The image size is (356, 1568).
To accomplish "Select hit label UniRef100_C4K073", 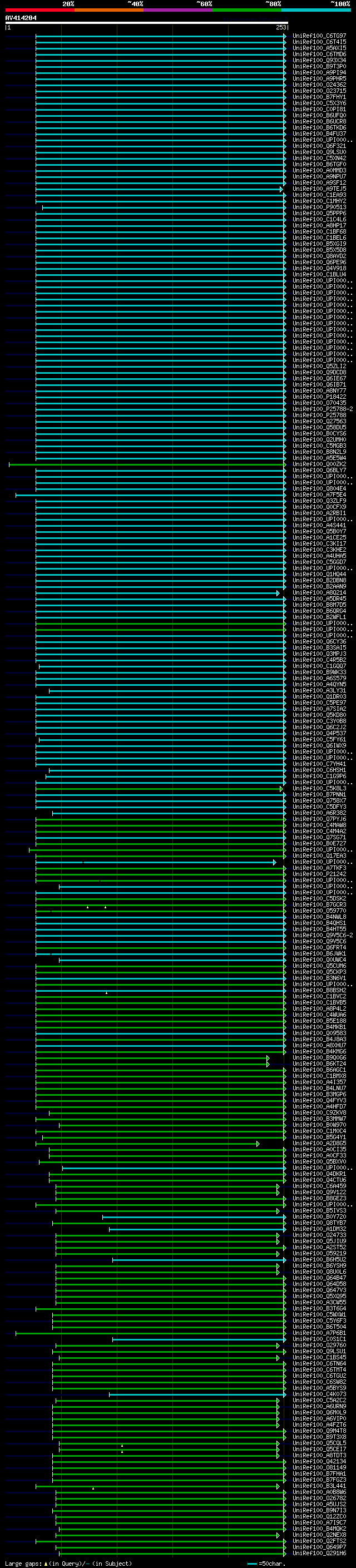I will coord(319,1394).
